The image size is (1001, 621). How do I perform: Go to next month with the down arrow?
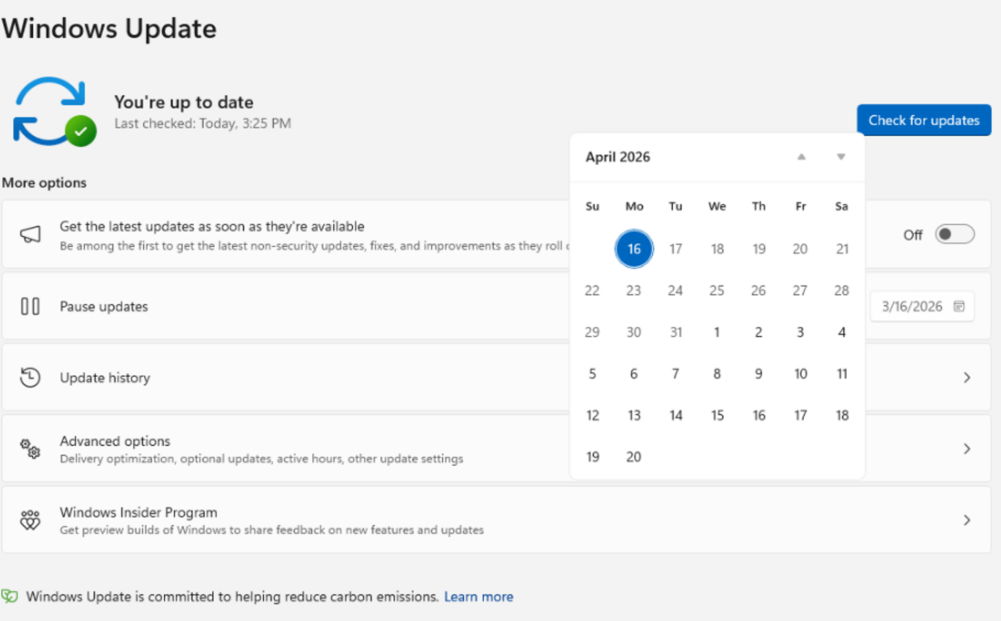point(840,157)
